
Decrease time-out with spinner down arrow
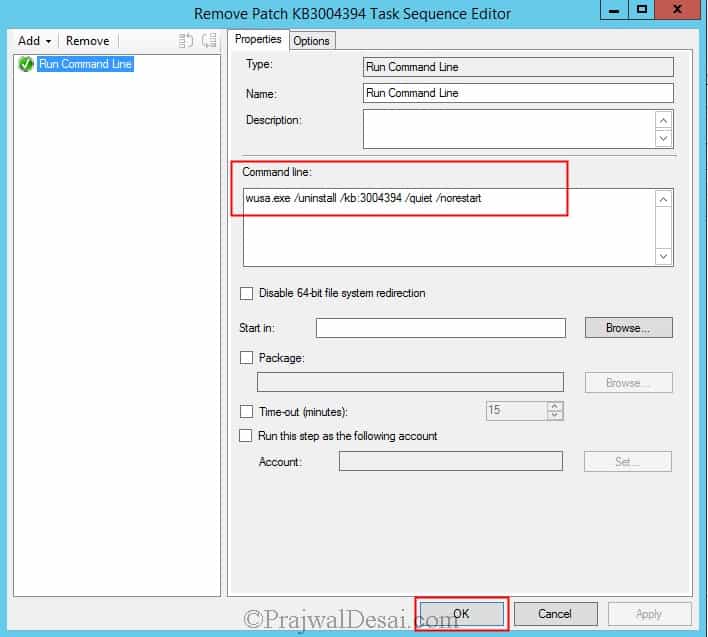coord(555,416)
